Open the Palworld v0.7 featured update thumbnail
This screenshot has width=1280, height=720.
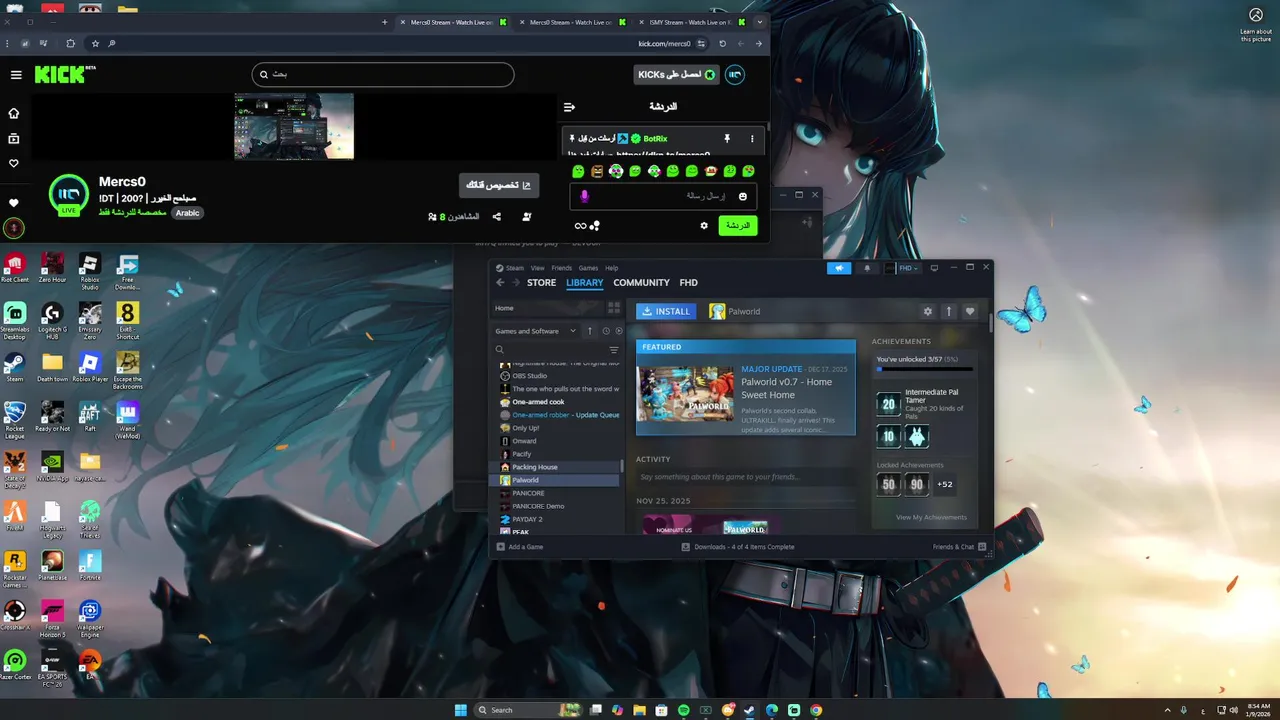click(x=685, y=394)
